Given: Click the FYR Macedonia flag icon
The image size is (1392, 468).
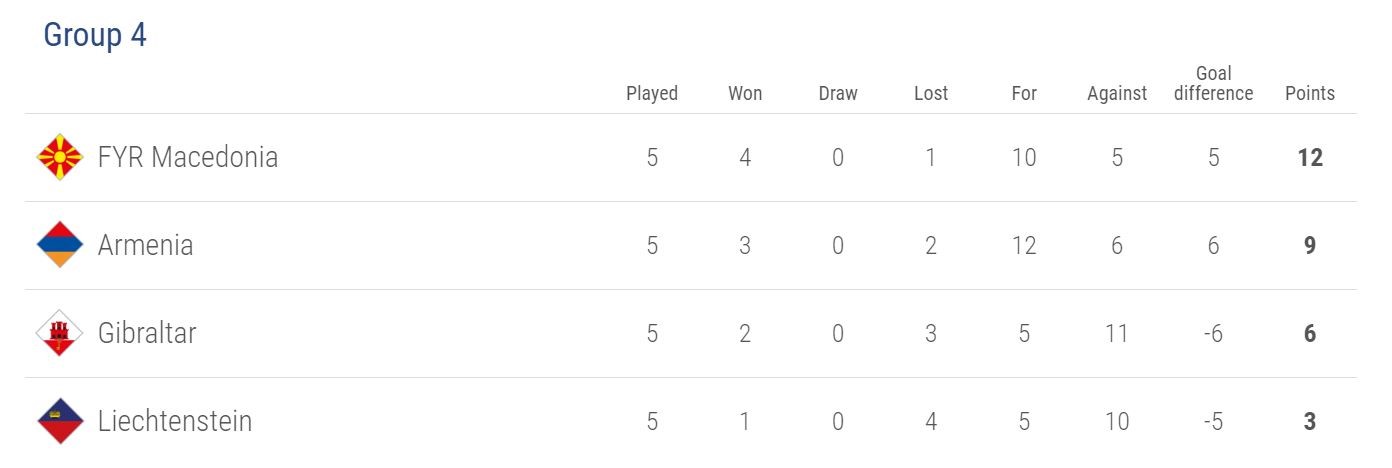Looking at the screenshot, I should (x=60, y=157).
